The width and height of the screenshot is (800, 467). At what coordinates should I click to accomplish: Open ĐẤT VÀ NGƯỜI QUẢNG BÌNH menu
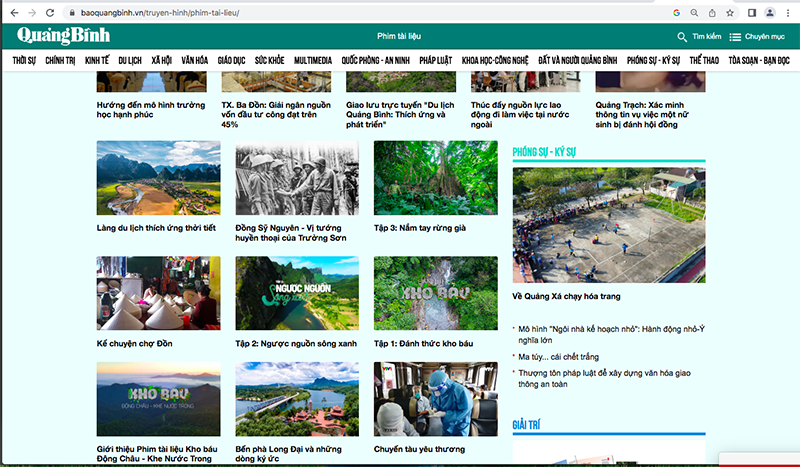(x=578, y=60)
